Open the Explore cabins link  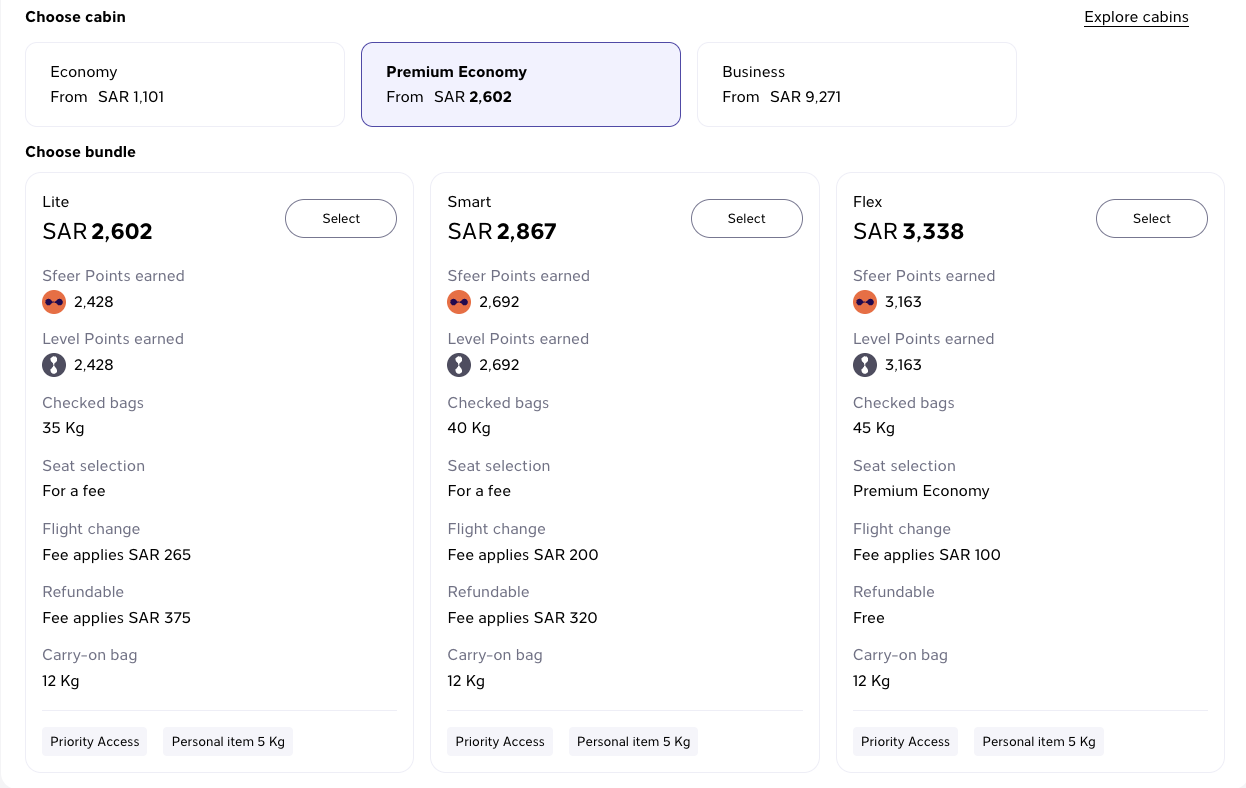tap(1136, 17)
